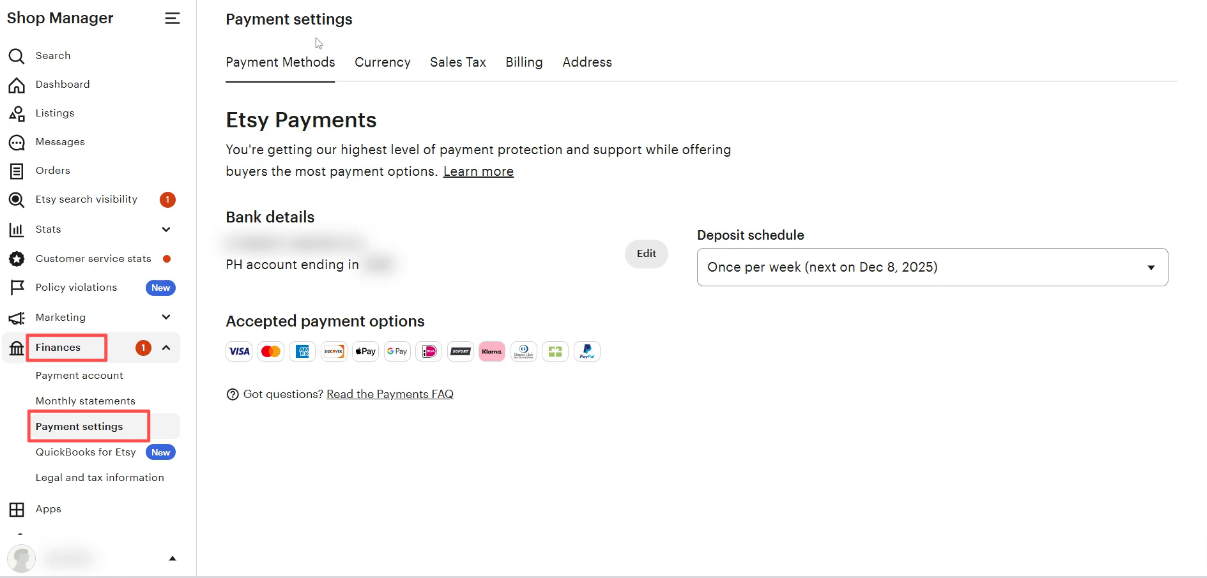Click the iDEAL payment icon
Image resolution: width=1207 pixels, height=578 pixels.
point(428,352)
